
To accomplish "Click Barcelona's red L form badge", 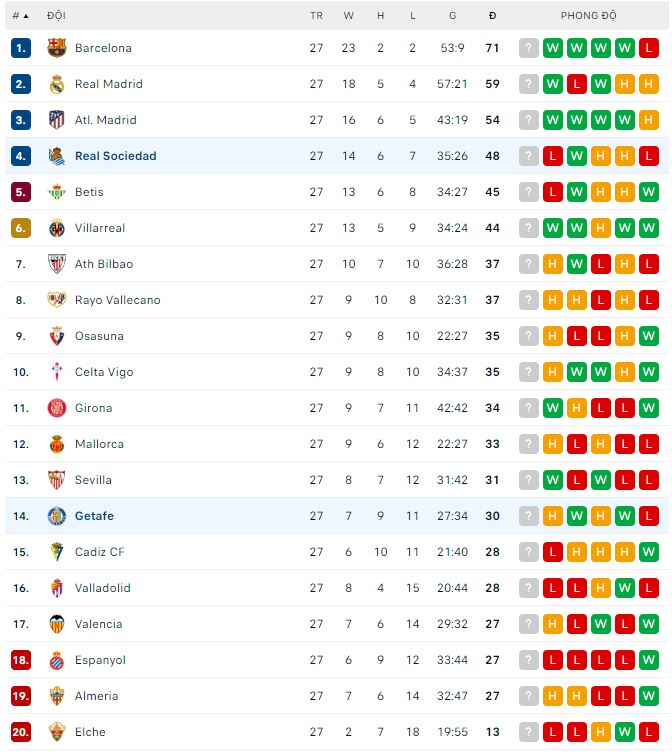I will [649, 48].
